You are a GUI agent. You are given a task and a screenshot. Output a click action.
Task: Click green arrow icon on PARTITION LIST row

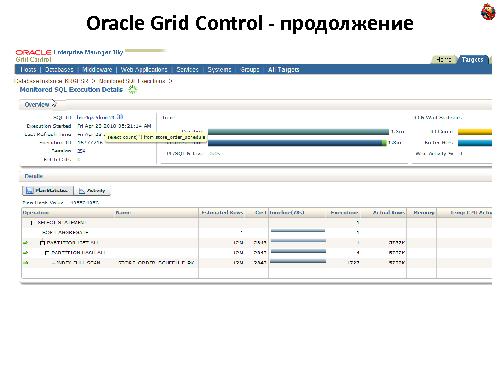25,243
